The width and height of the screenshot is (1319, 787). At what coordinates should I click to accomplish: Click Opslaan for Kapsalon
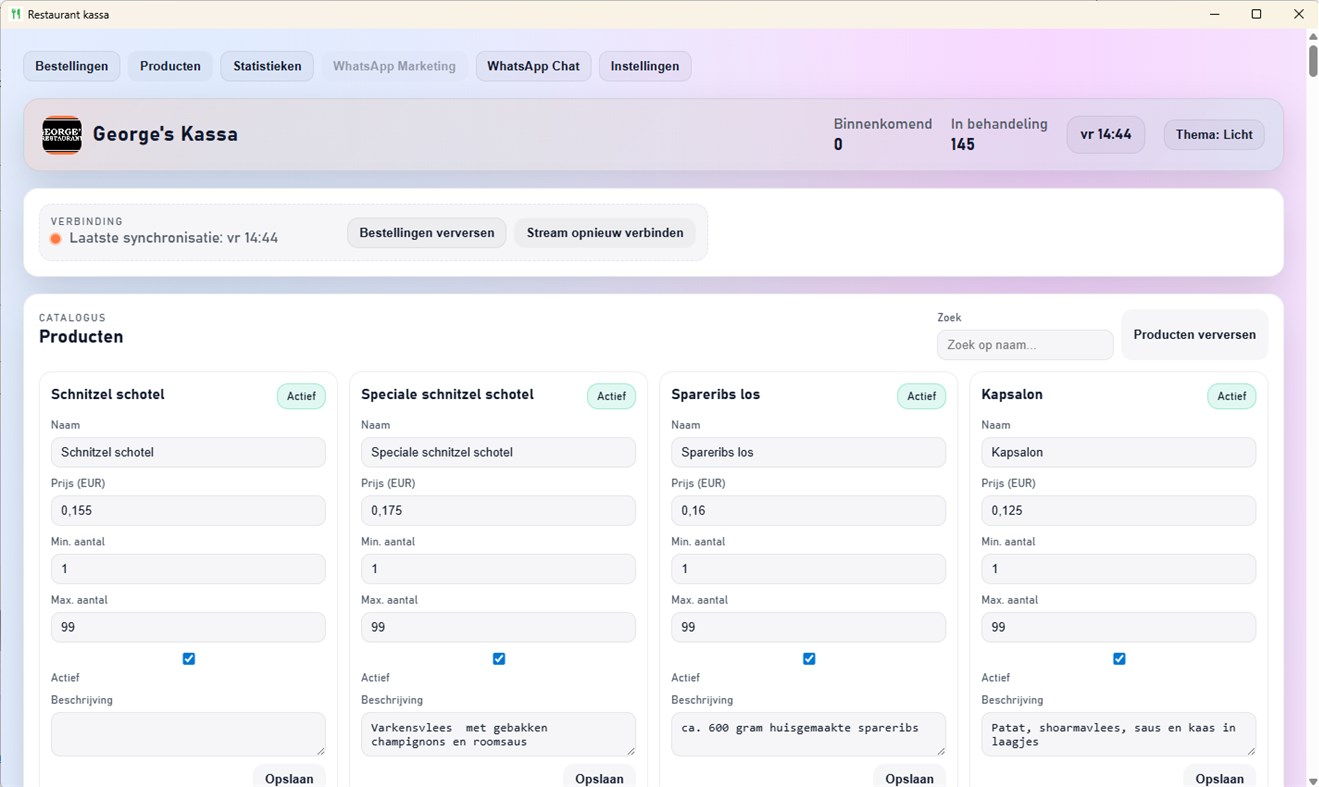pos(1219,778)
